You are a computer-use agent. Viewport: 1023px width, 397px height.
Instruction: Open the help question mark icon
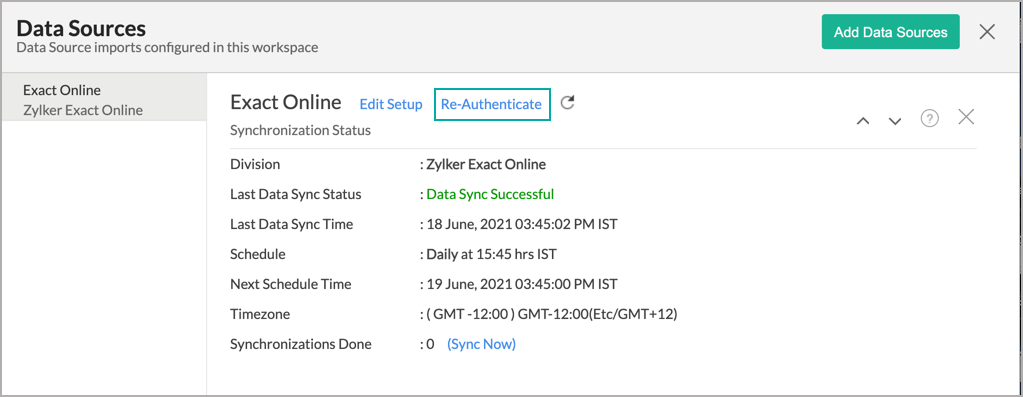point(929,118)
